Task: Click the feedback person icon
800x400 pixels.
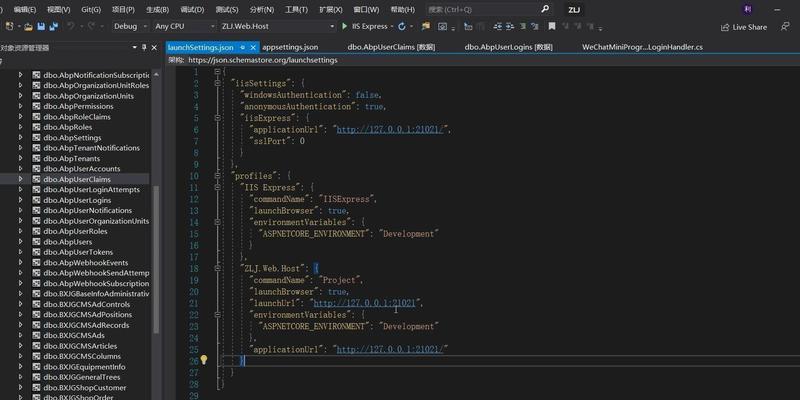Action: click(785, 27)
